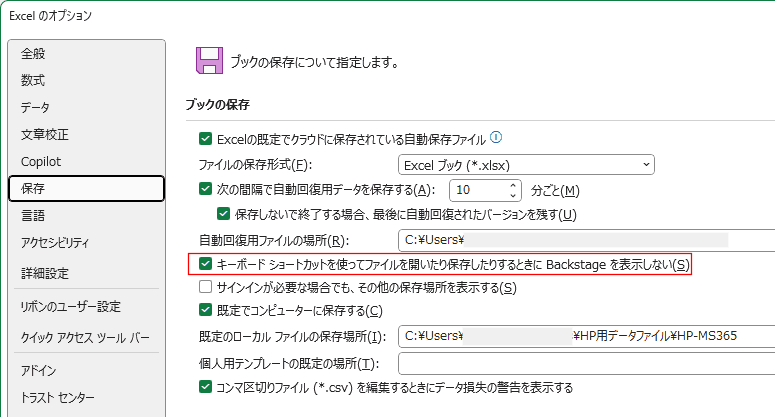Toggle the Excel cloud autosave checkbox
Image resolution: width=775 pixels, height=417 pixels.
pyautogui.click(x=206, y=139)
